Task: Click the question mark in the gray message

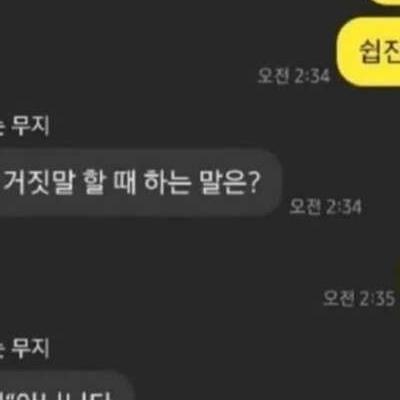Action: (253, 184)
